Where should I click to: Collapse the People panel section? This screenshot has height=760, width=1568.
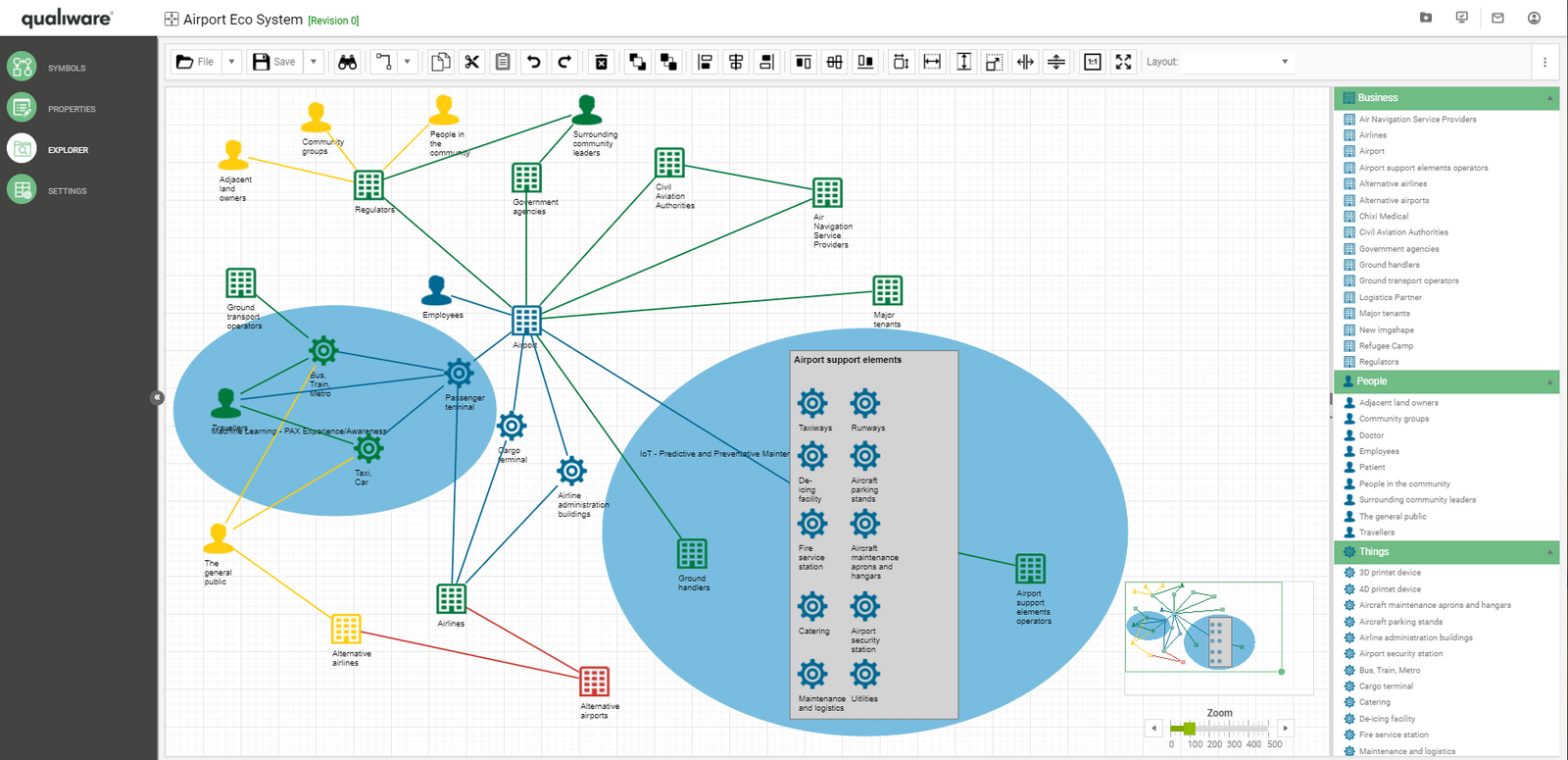1548,381
